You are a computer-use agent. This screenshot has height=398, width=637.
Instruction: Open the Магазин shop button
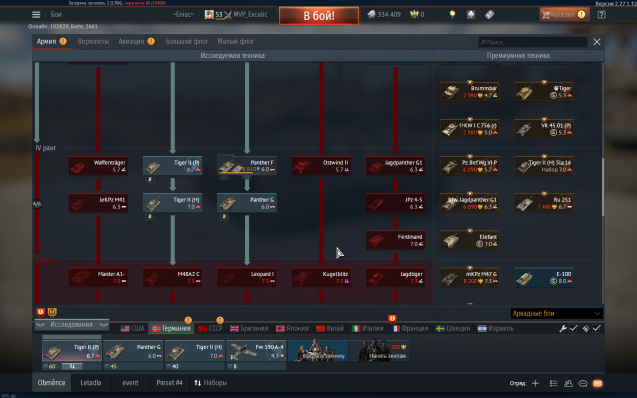pos(564,15)
